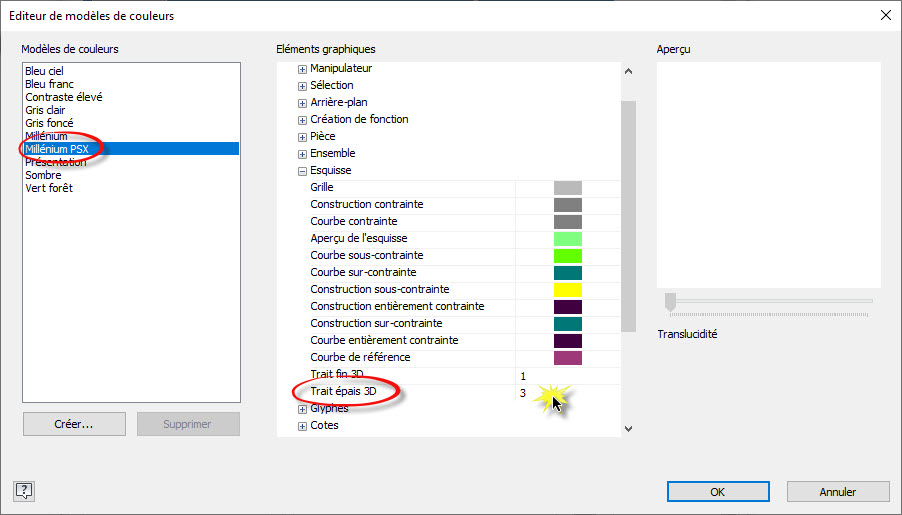902x515 pixels.
Task: Collapse the Esquisse tree node
Action: tap(303, 171)
